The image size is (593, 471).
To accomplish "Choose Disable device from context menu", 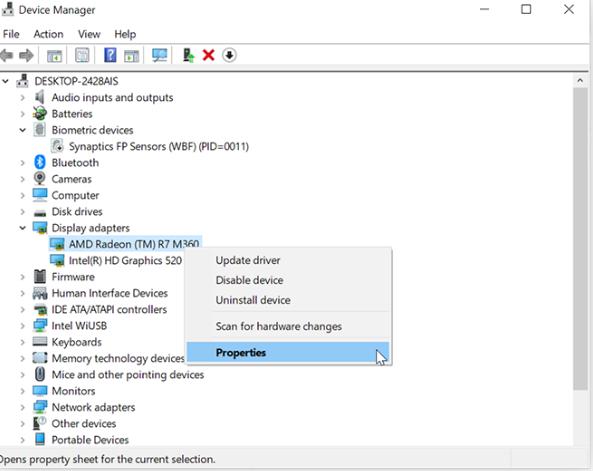I will point(288,280).
